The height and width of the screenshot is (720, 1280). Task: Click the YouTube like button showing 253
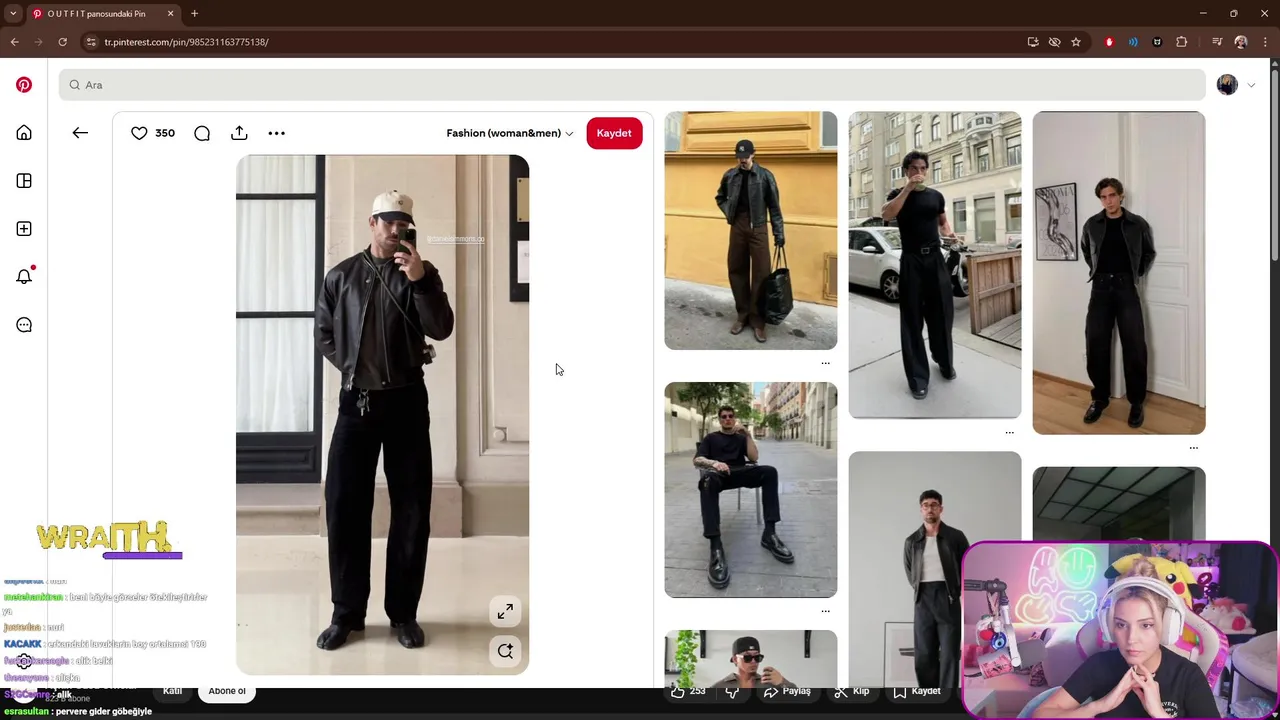[x=688, y=691]
